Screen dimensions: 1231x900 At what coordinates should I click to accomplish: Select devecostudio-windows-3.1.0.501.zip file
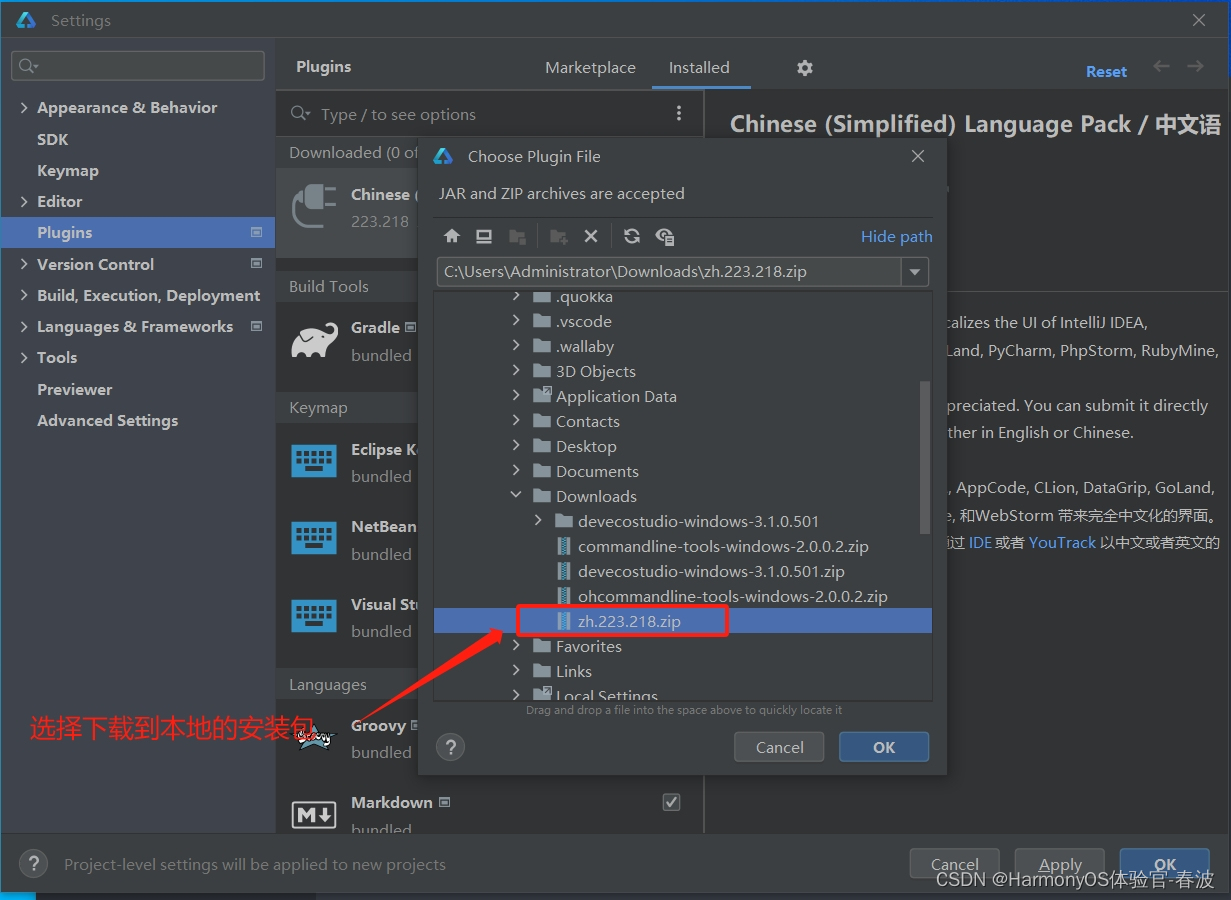pyautogui.click(x=711, y=571)
